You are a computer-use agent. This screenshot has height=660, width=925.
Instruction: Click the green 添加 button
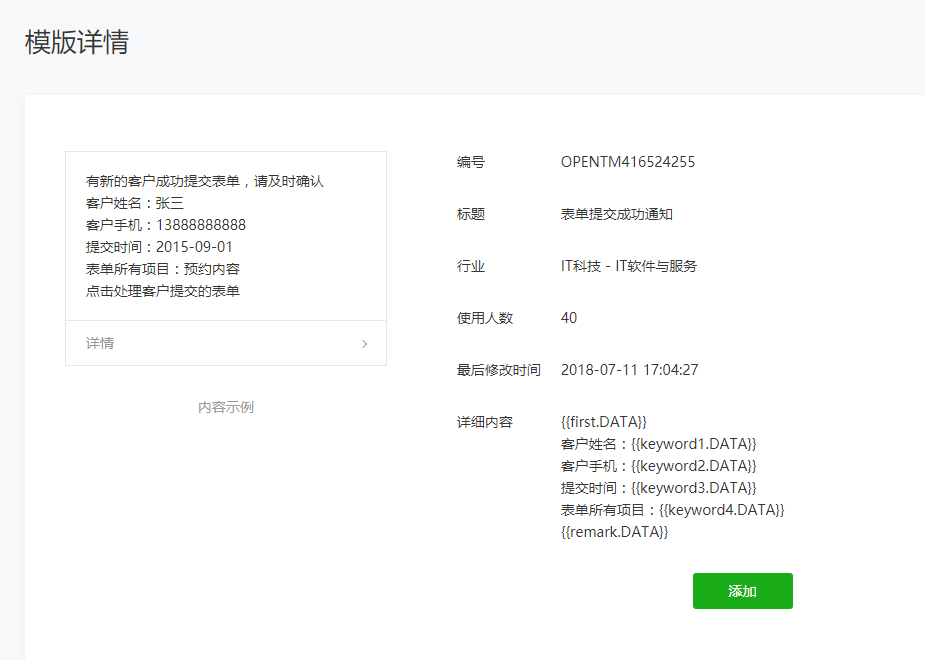pyautogui.click(x=743, y=591)
